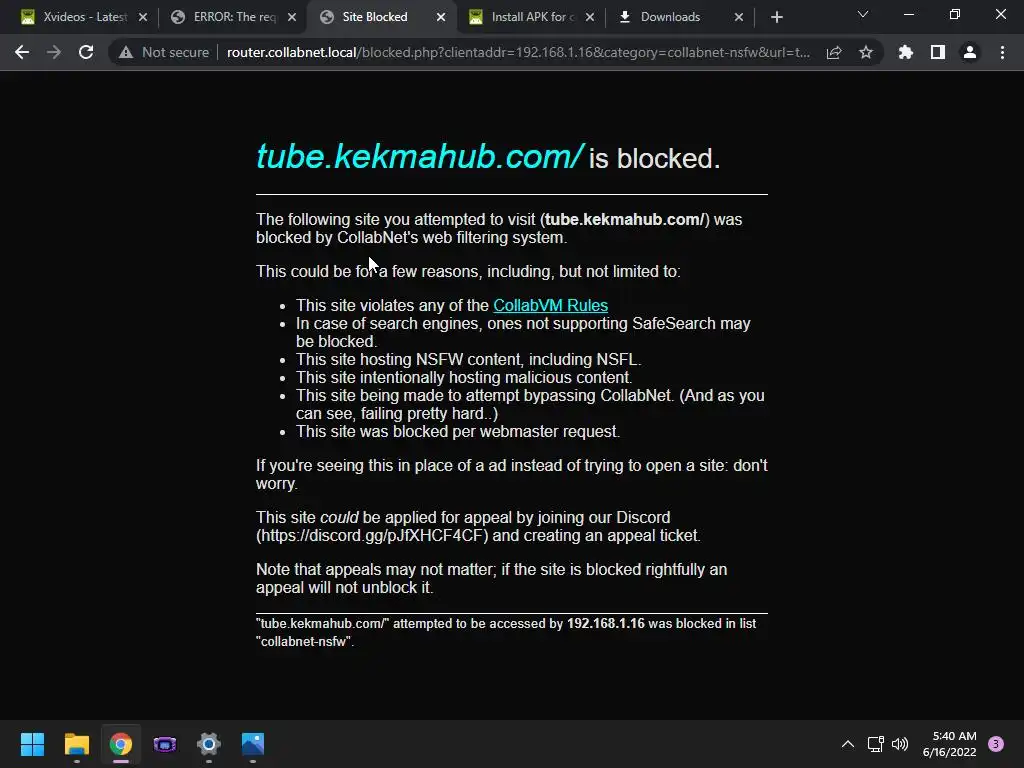Bookmark this page with star icon
The width and height of the screenshot is (1024, 768).
coord(865,52)
